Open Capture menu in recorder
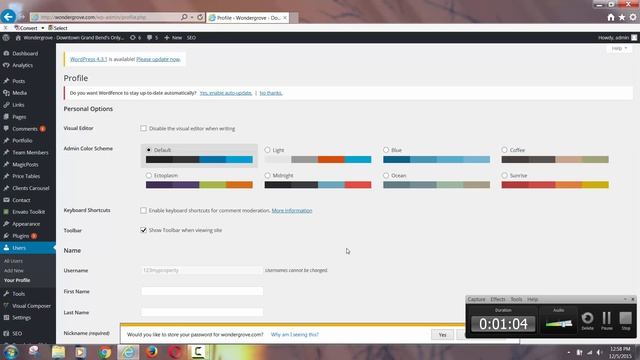Screen dimensions: 640x360 point(476,299)
